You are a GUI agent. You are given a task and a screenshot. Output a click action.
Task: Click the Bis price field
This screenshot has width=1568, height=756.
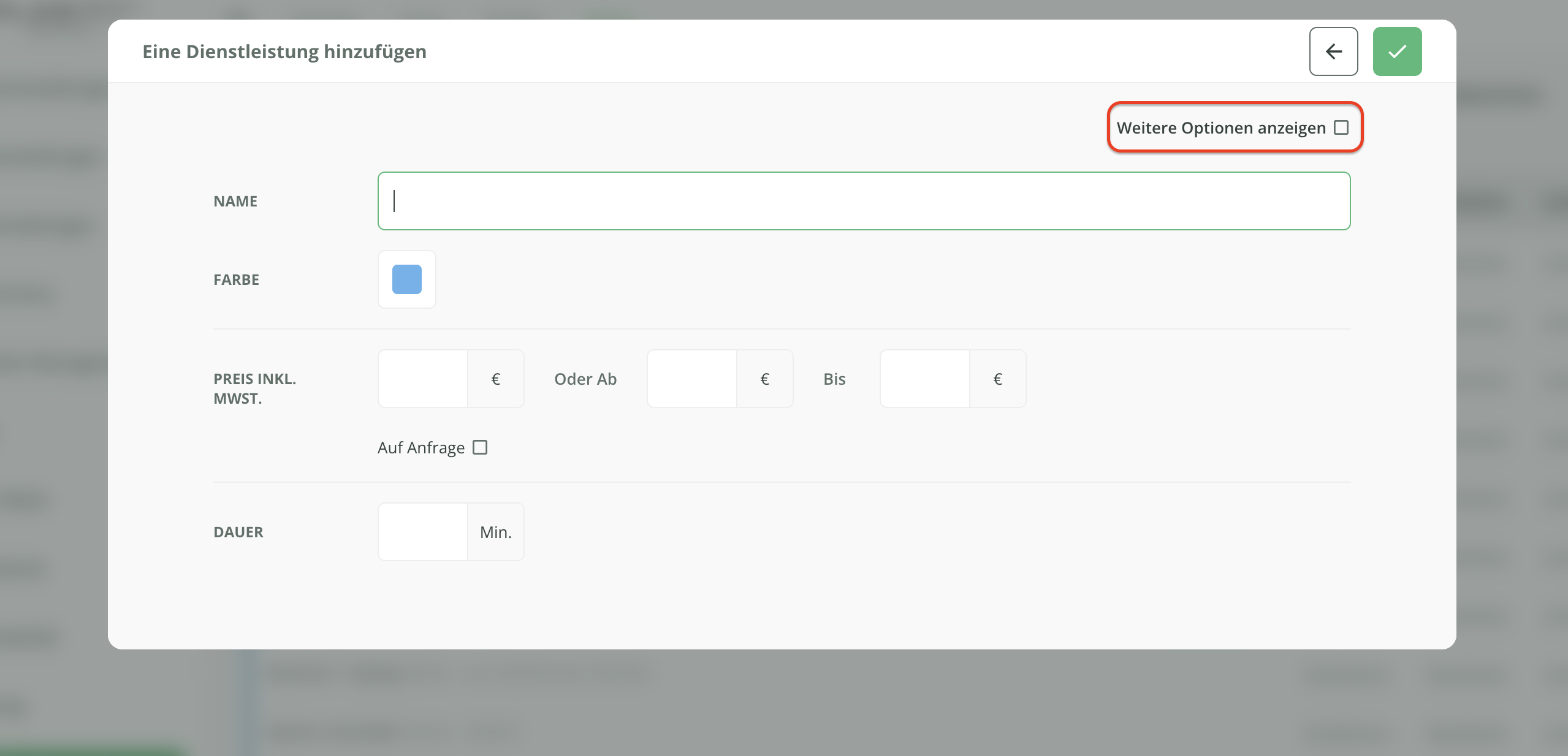click(924, 379)
